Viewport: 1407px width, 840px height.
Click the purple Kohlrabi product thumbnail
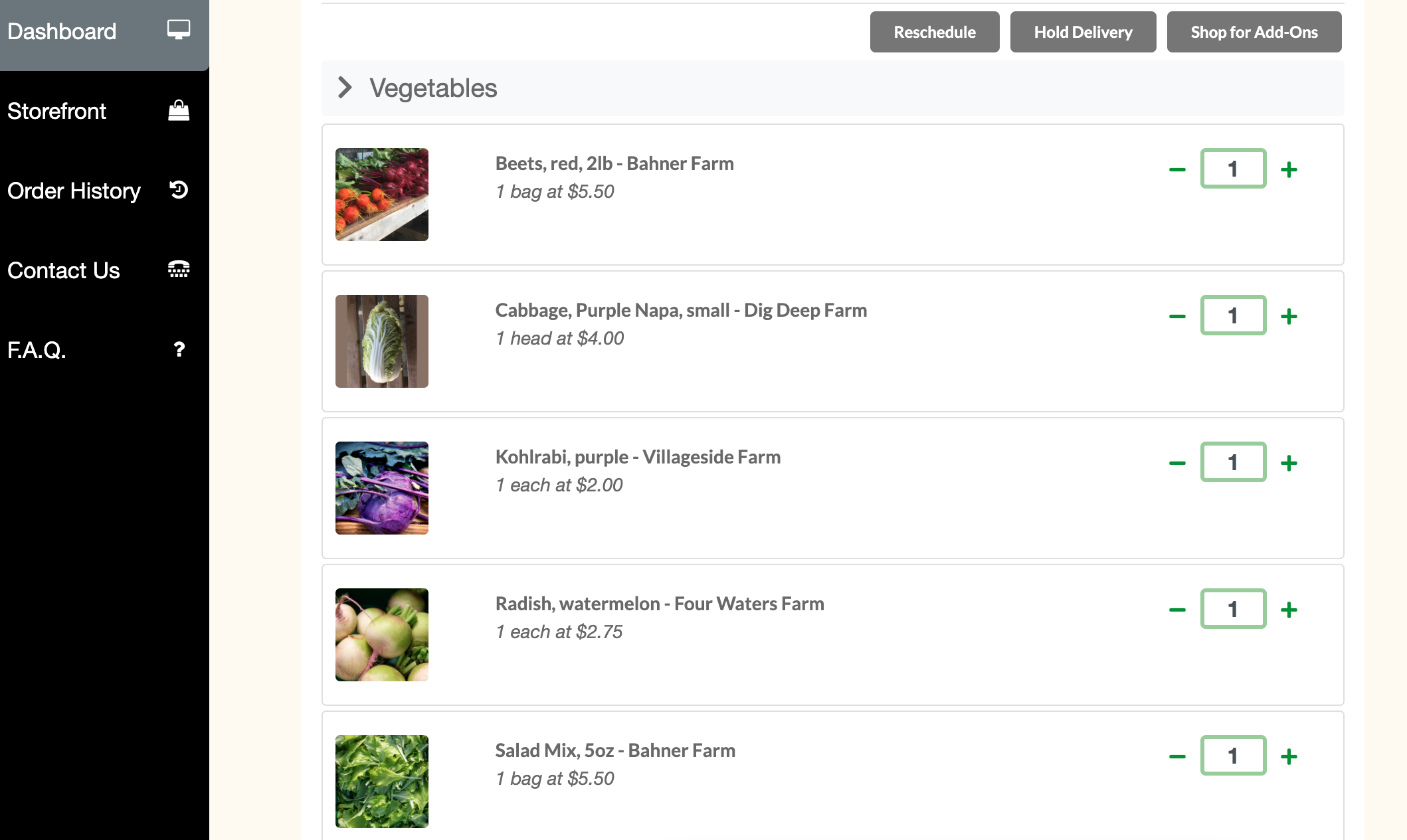click(x=381, y=488)
